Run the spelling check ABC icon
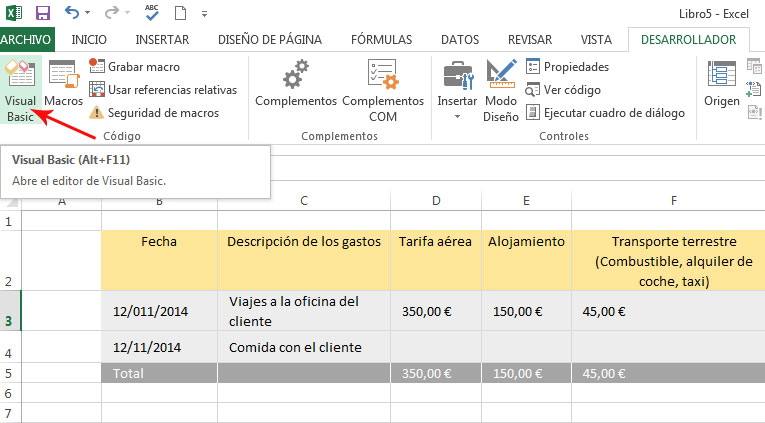This screenshot has width=765, height=423. coord(152,13)
